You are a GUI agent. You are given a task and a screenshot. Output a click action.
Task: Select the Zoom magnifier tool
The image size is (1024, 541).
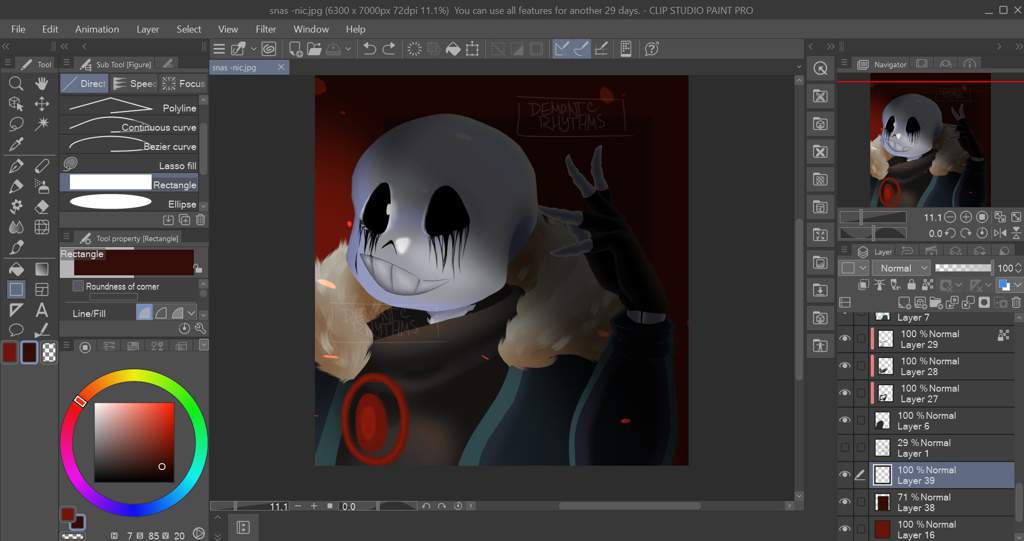(16, 83)
